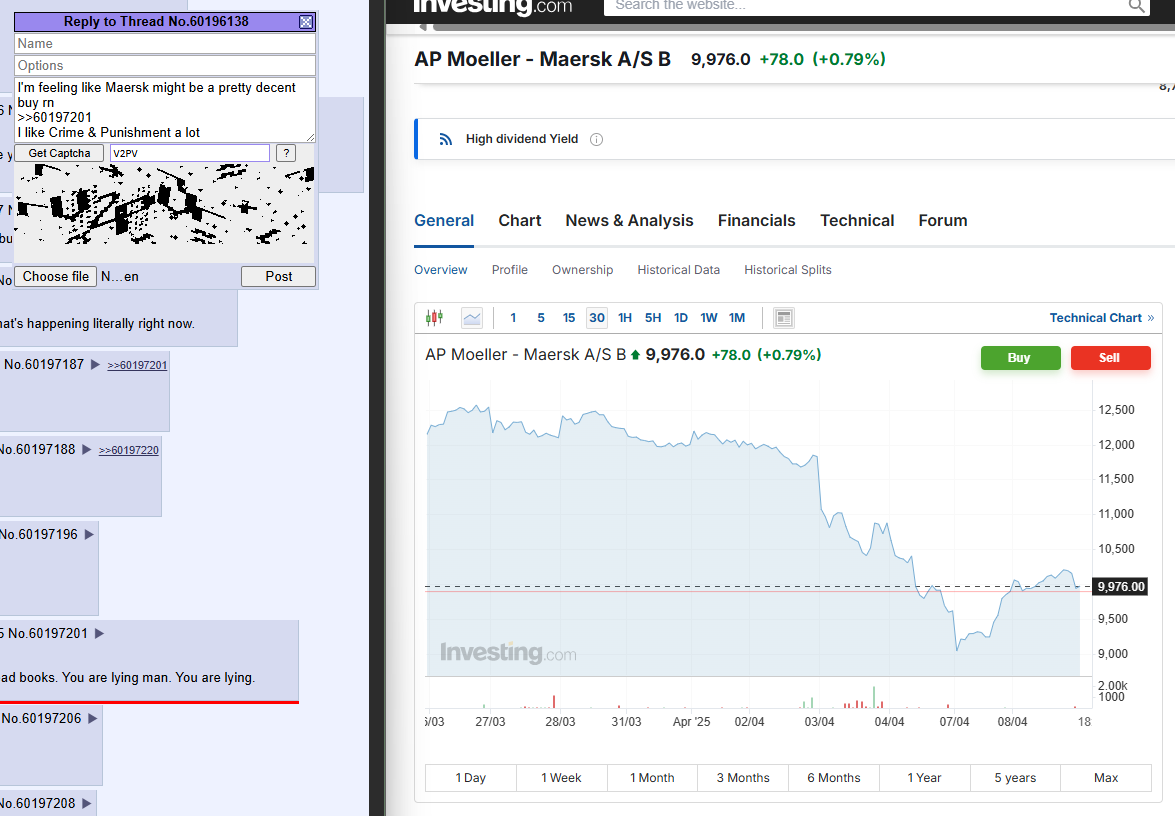Viewport: 1175px width, 816px height.
Task: Select the 6 Months range button
Action: (x=833, y=778)
